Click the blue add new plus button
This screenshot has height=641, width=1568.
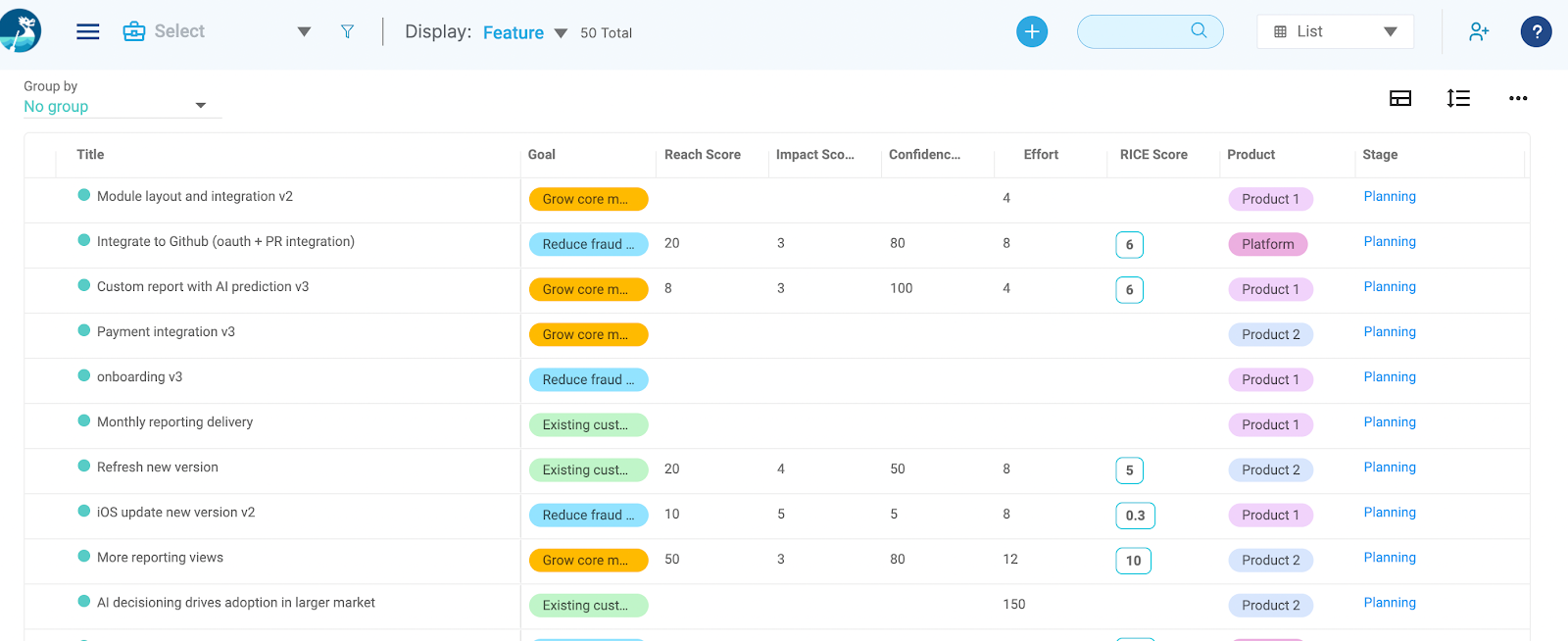[x=1032, y=31]
